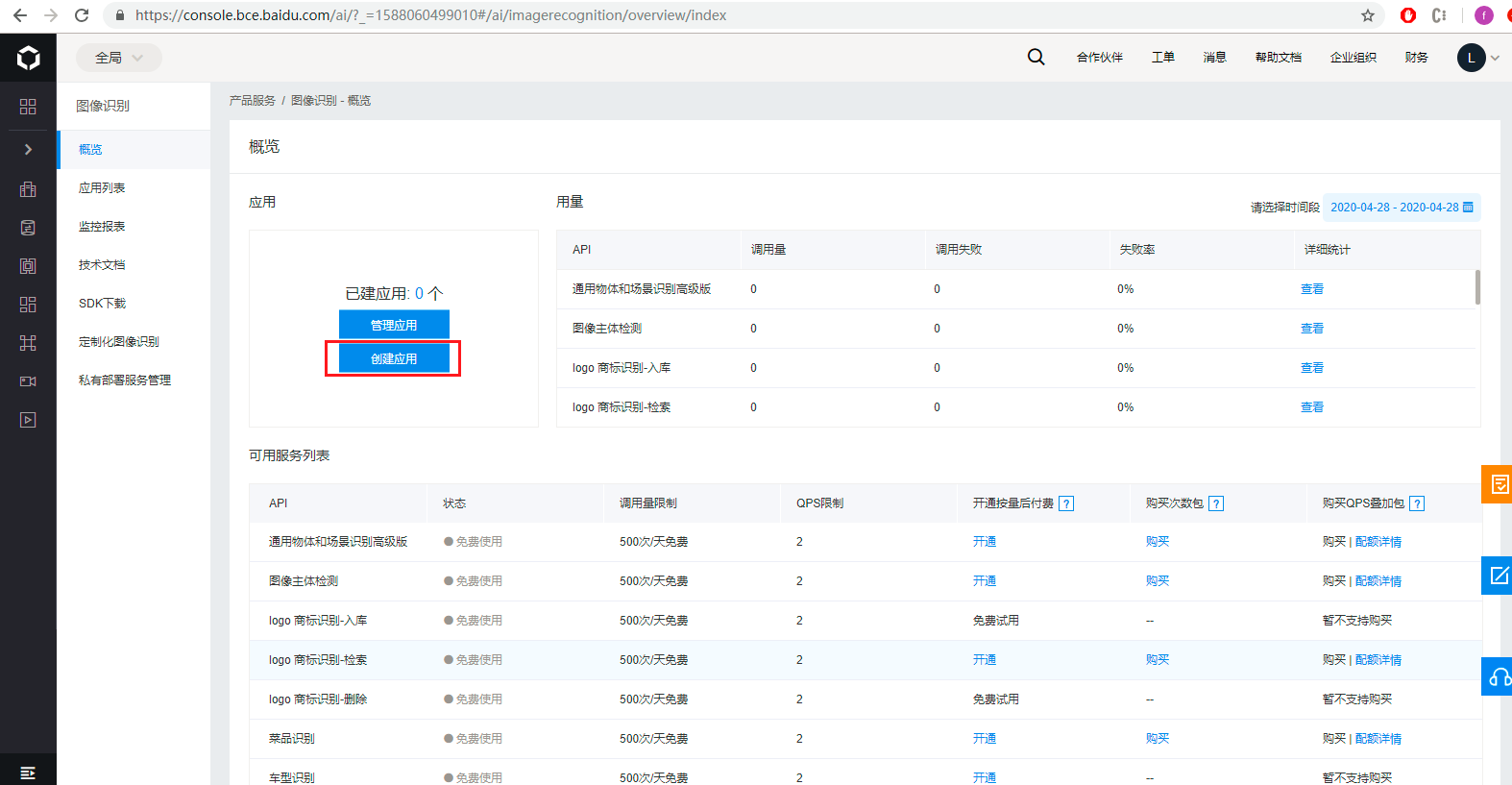Open 财务 in top navigation
This screenshot has width=1512, height=785.
[x=1416, y=58]
